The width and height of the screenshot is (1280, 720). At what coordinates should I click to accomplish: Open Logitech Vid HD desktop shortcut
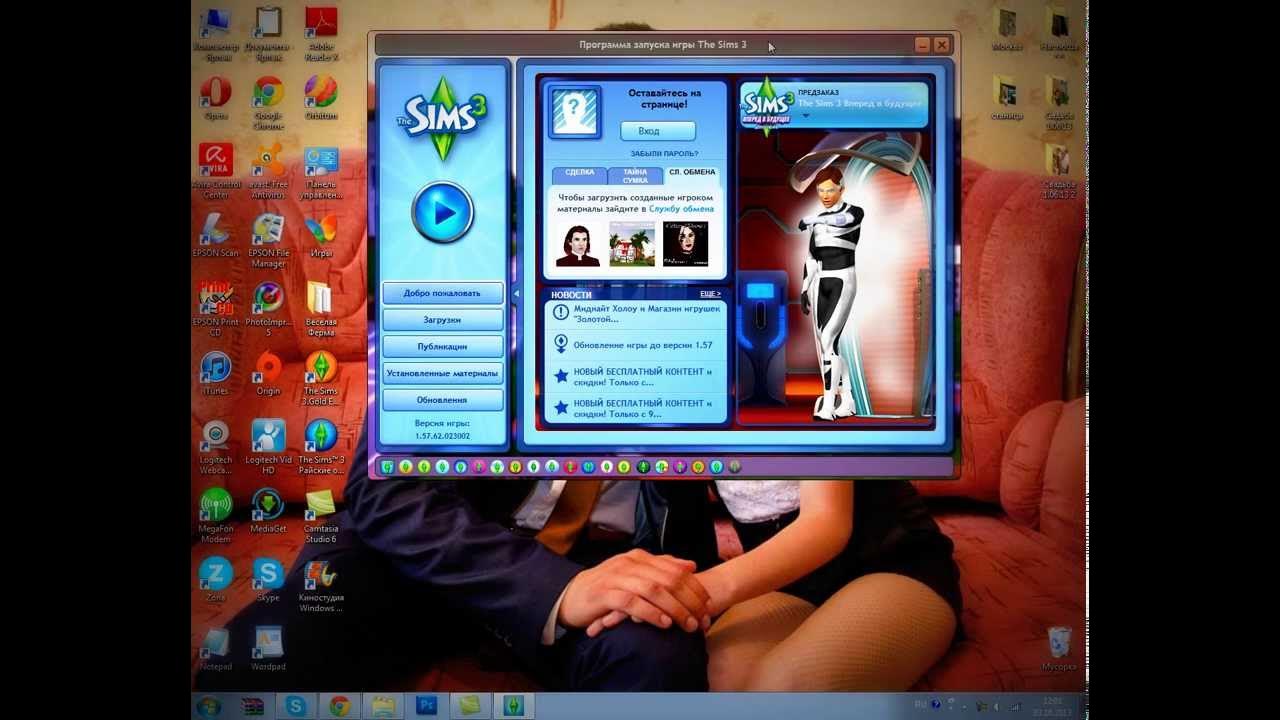click(x=268, y=446)
